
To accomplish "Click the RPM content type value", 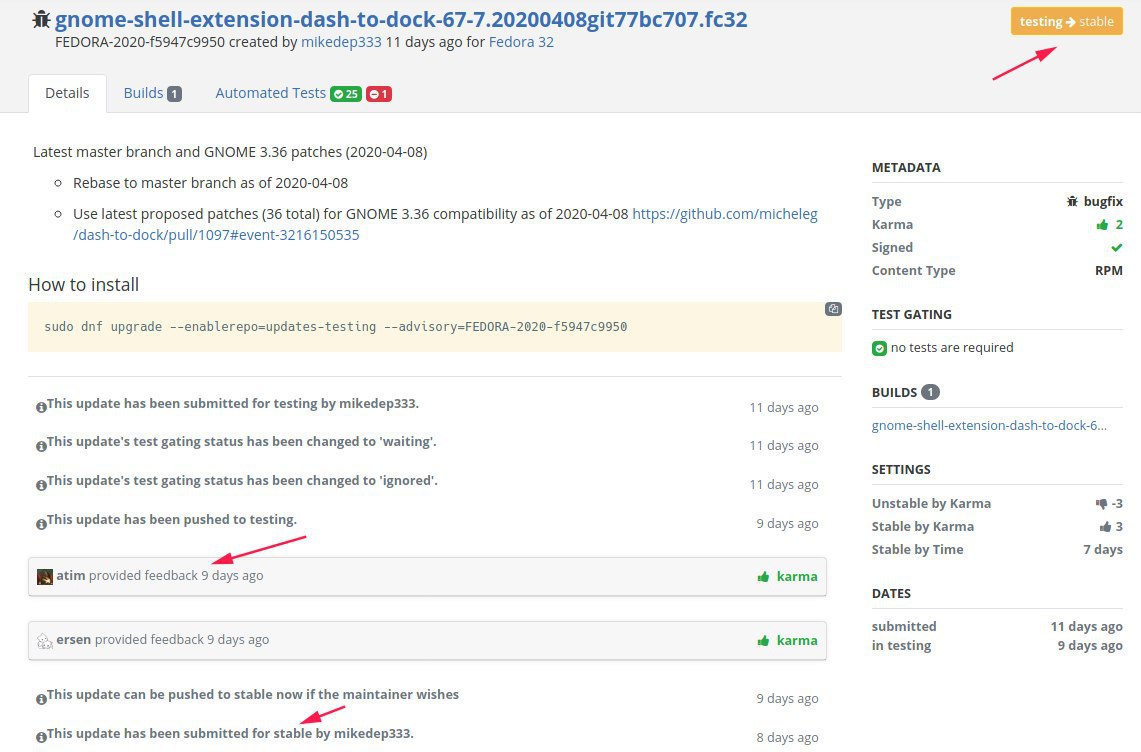I will pos(1108,270).
